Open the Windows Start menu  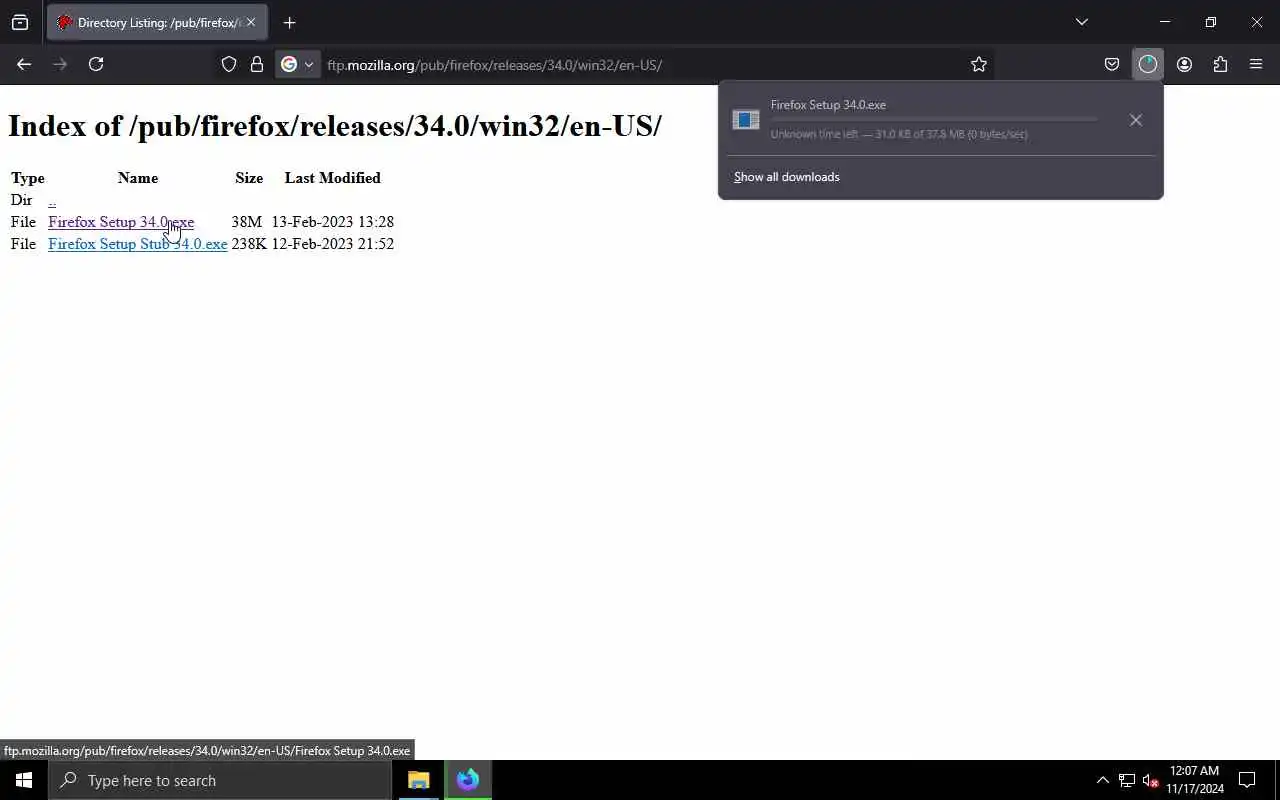[x=24, y=780]
